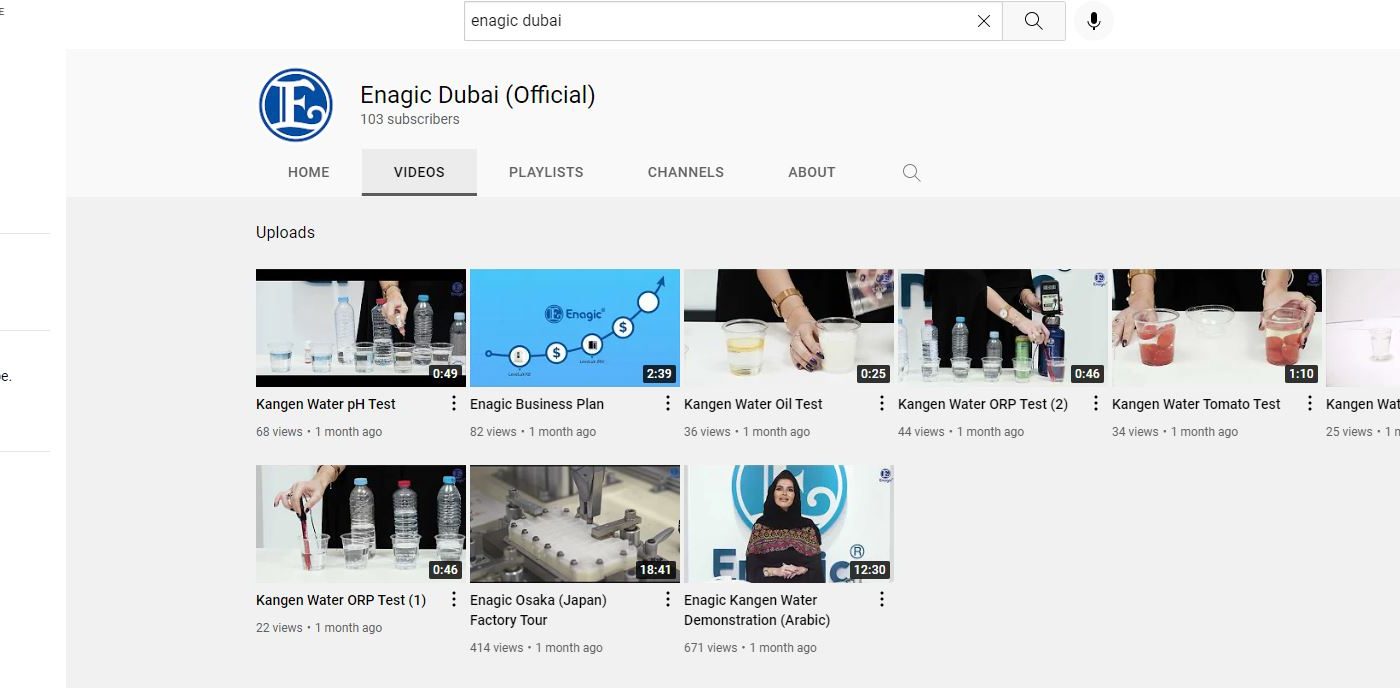Click '671 views • 1 month ago' text

(x=750, y=648)
